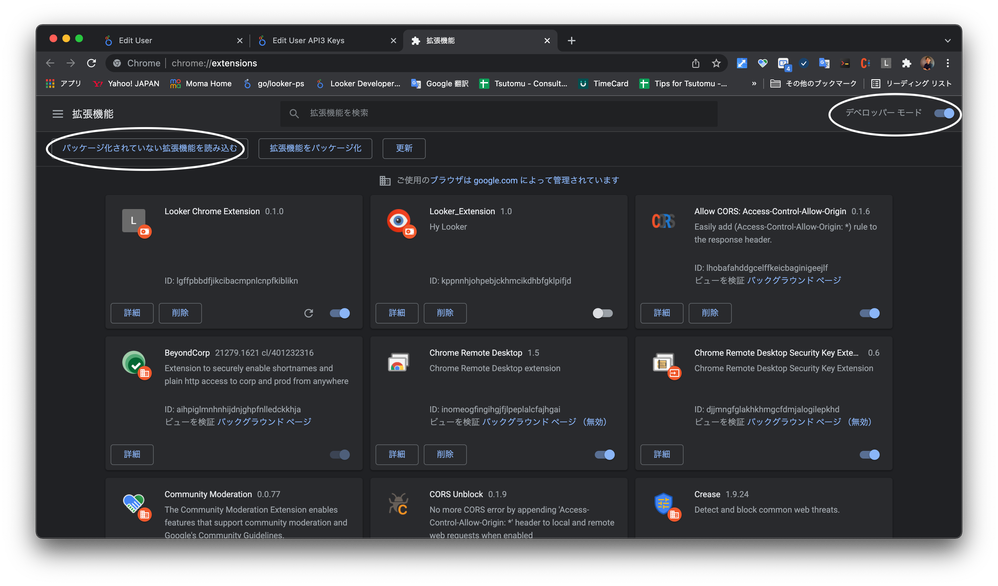
Task: Switch to the Edit User tab
Action: coord(173,40)
